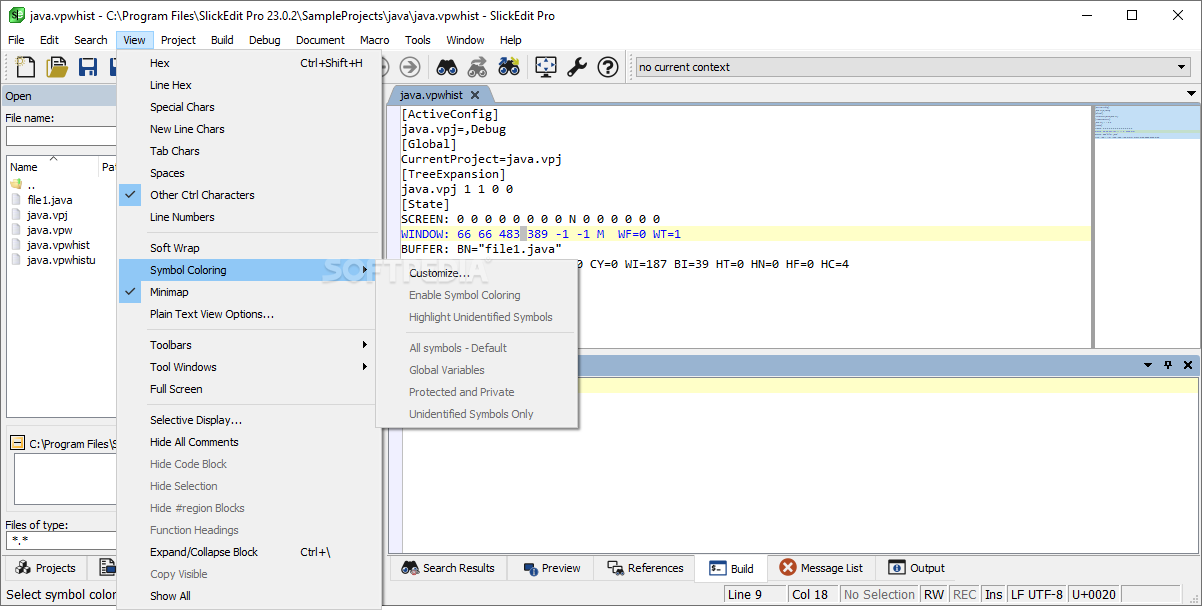1202x610 pixels.
Task: Expand the Toolbars submenu
Action: pos(250,345)
